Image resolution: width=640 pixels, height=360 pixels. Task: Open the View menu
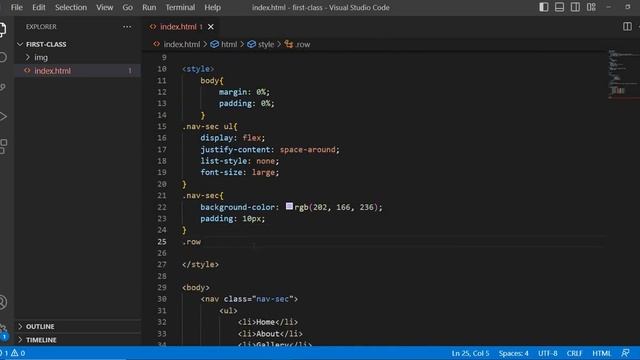click(104, 7)
